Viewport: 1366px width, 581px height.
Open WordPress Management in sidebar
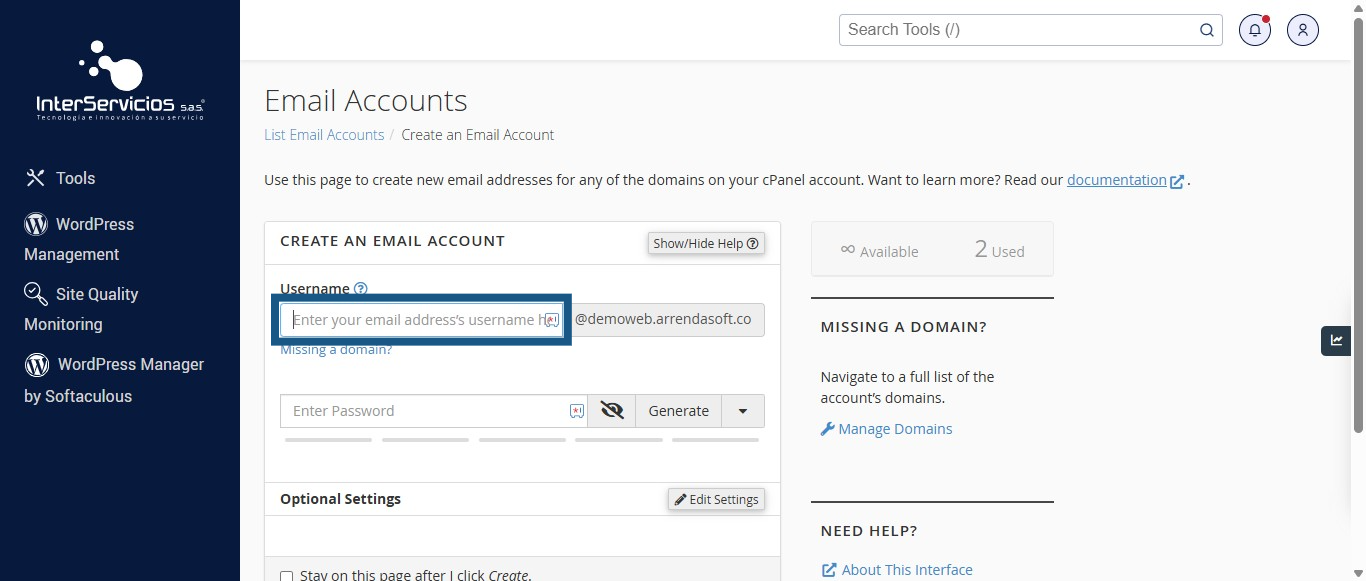coord(79,239)
